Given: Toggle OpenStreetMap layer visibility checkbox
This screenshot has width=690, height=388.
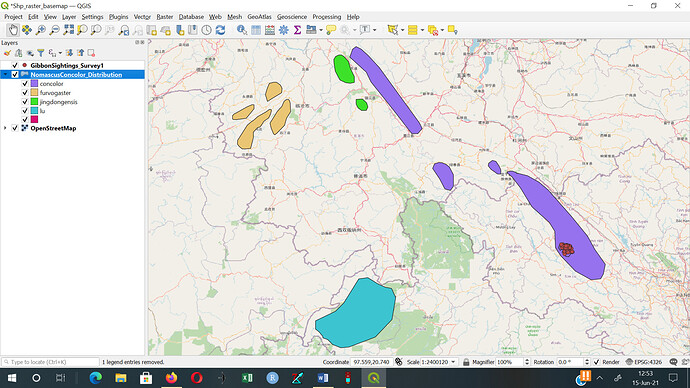Looking at the screenshot, I should (x=15, y=128).
